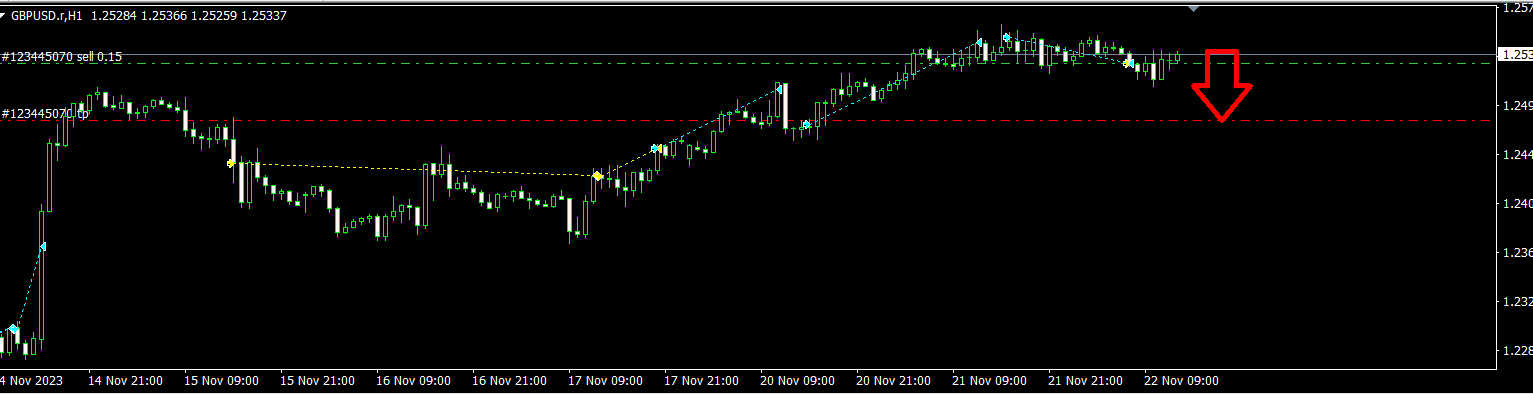Click the highlighted current price tag 1.253
The image size is (1533, 394).
(x=1514, y=55)
